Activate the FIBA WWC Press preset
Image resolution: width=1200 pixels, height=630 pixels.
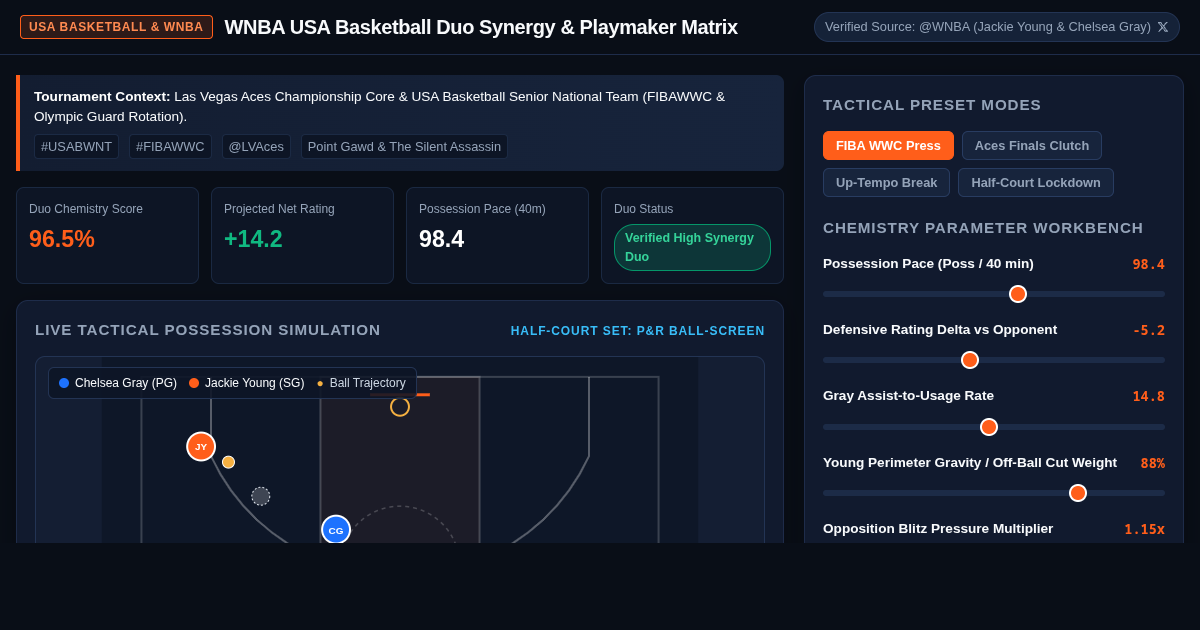tap(888, 146)
